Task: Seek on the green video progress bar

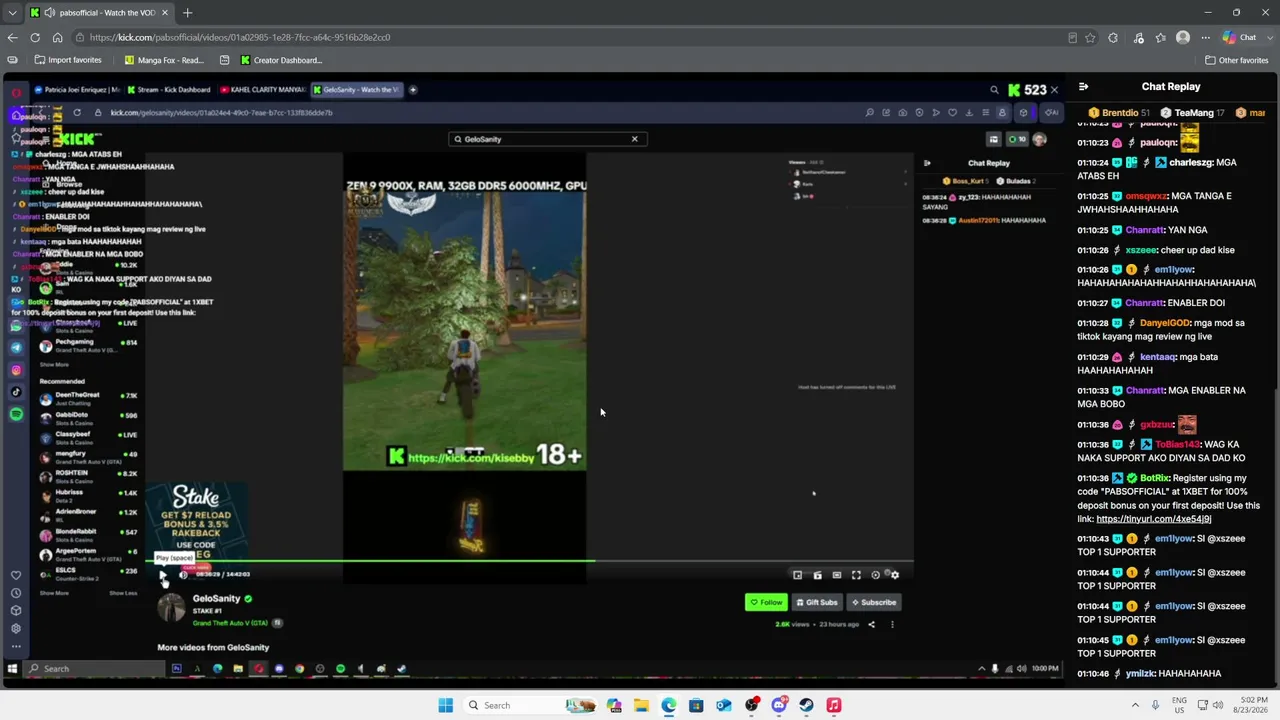Action: point(530,561)
